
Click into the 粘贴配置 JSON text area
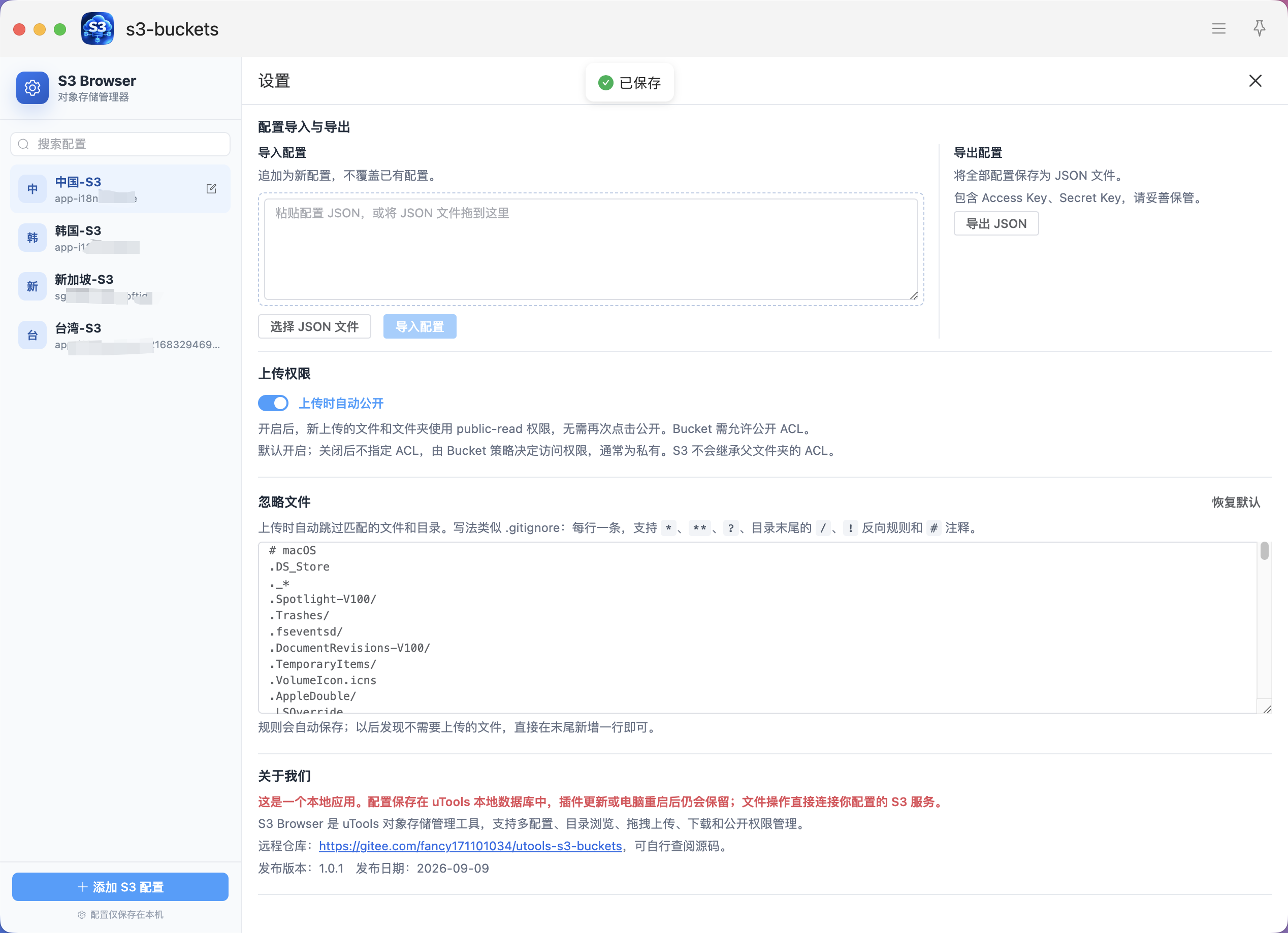click(x=591, y=249)
